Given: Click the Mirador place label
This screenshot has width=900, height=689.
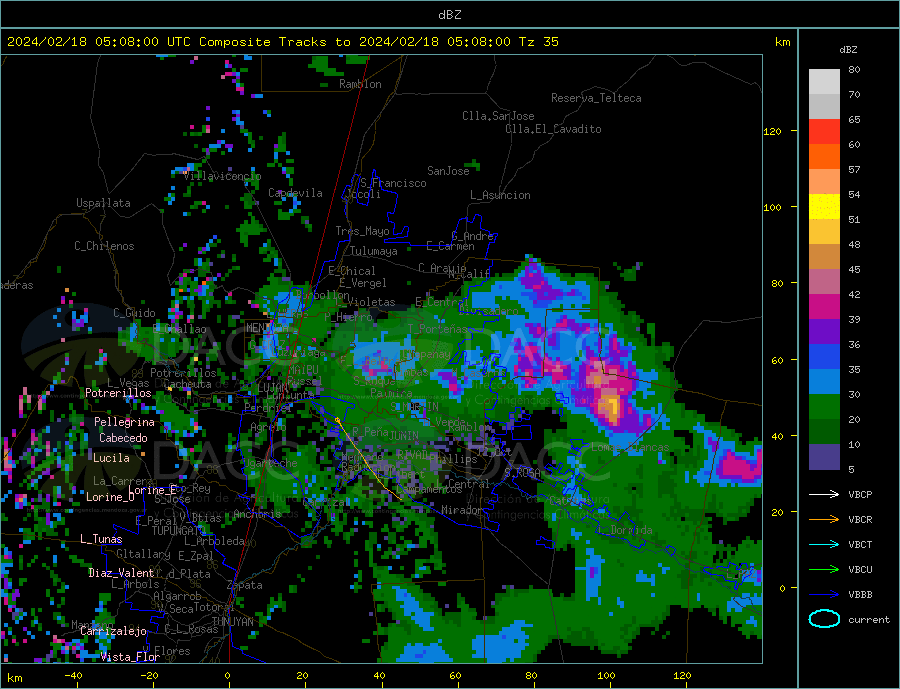Looking at the screenshot, I should pyautogui.click(x=462, y=510).
